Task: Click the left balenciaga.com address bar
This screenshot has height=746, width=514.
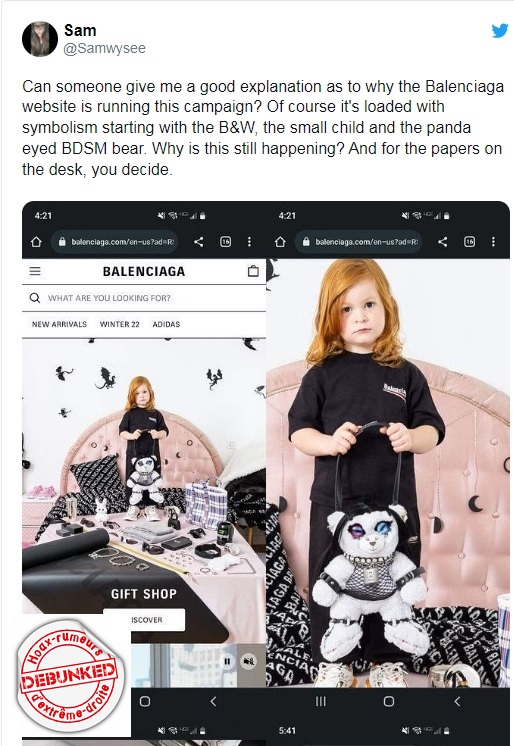Action: pyautogui.click(x=116, y=242)
